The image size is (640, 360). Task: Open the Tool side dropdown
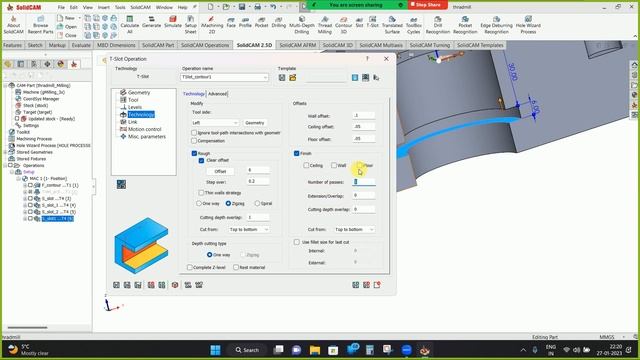[215, 123]
